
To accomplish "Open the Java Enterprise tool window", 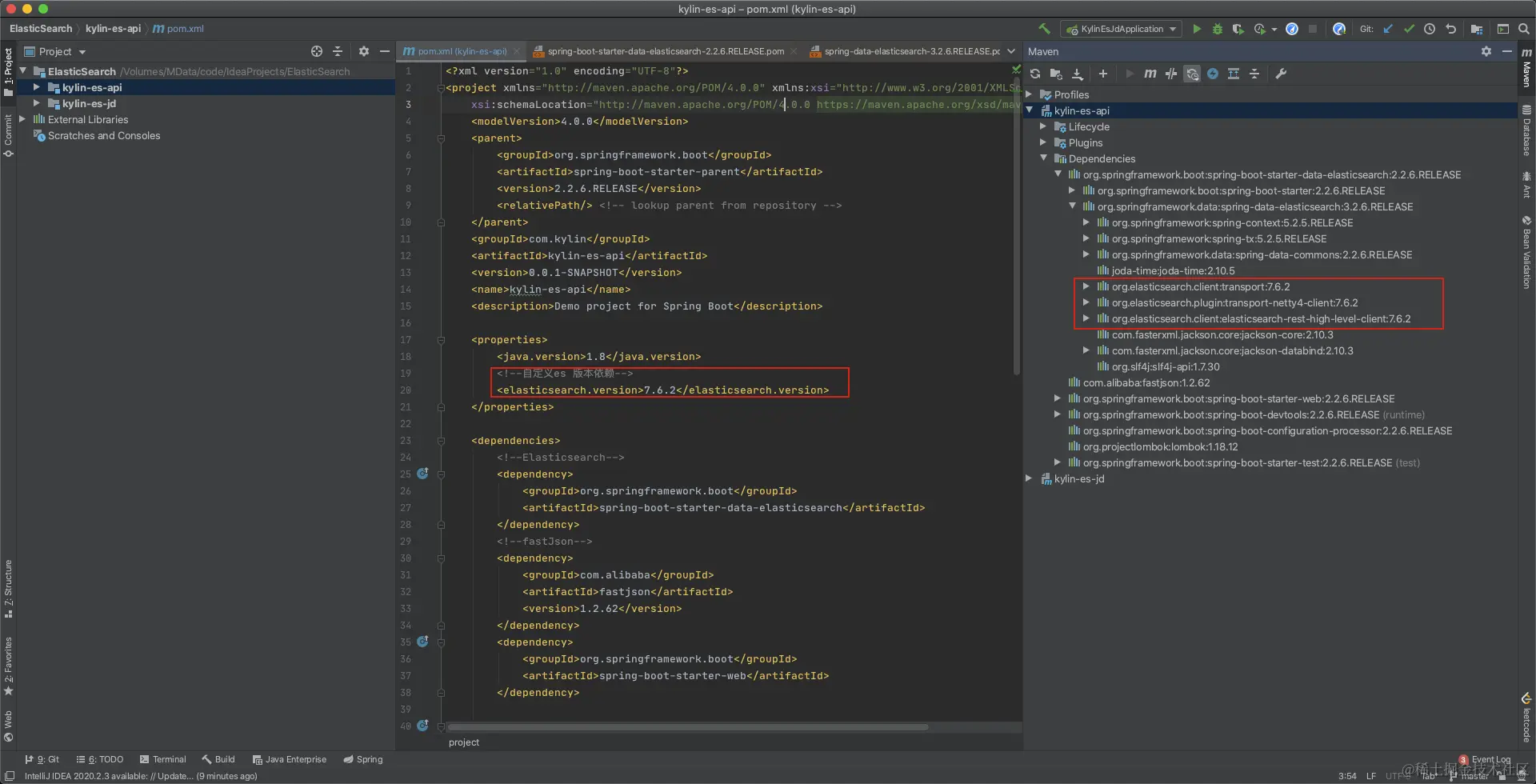I will tap(290, 759).
